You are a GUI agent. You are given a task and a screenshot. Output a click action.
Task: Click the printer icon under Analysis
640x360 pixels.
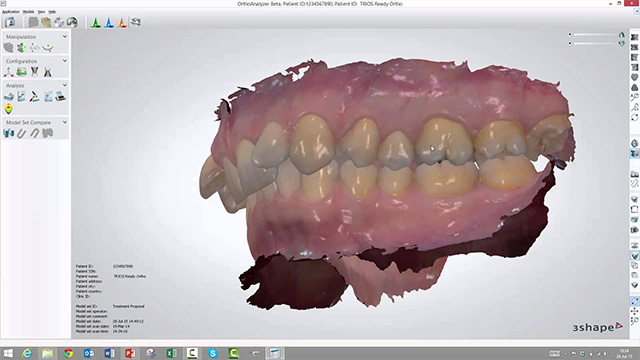[60, 97]
